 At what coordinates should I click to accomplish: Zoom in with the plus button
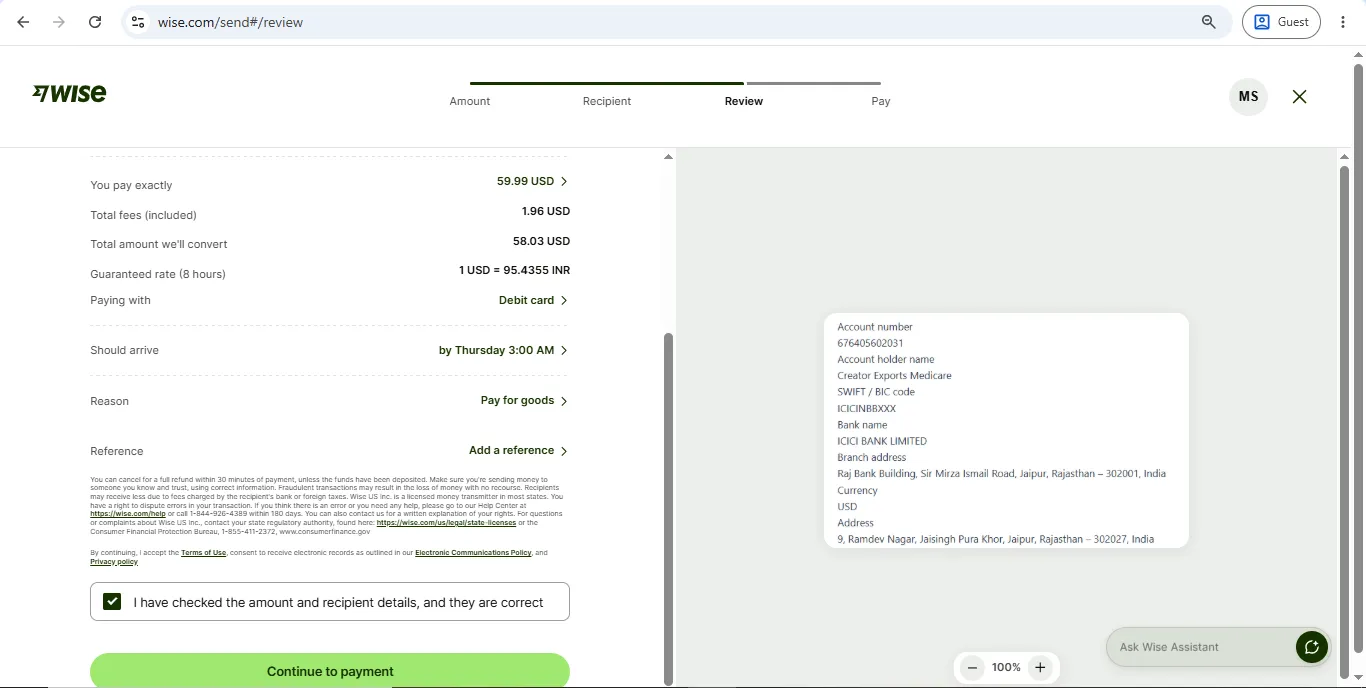[x=1040, y=668]
